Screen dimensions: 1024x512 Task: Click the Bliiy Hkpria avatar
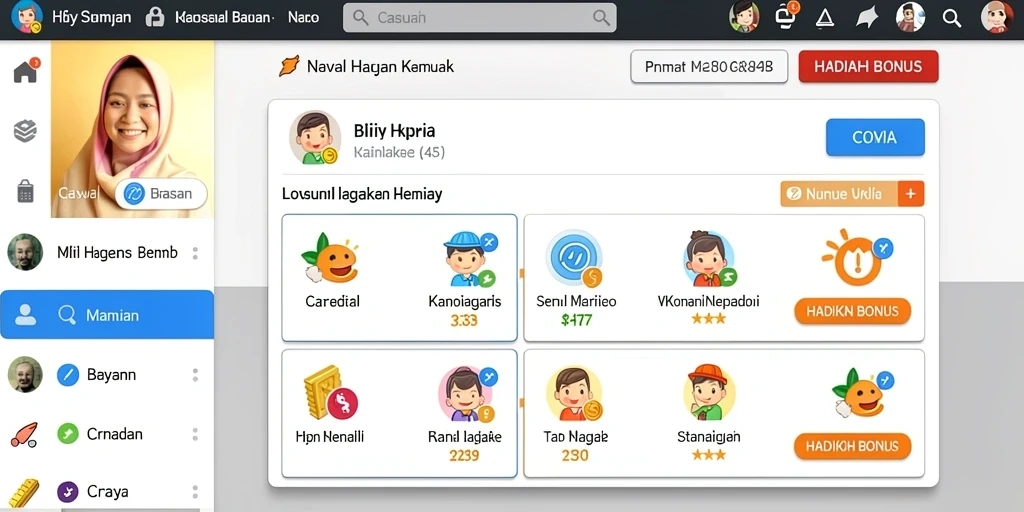[315, 137]
